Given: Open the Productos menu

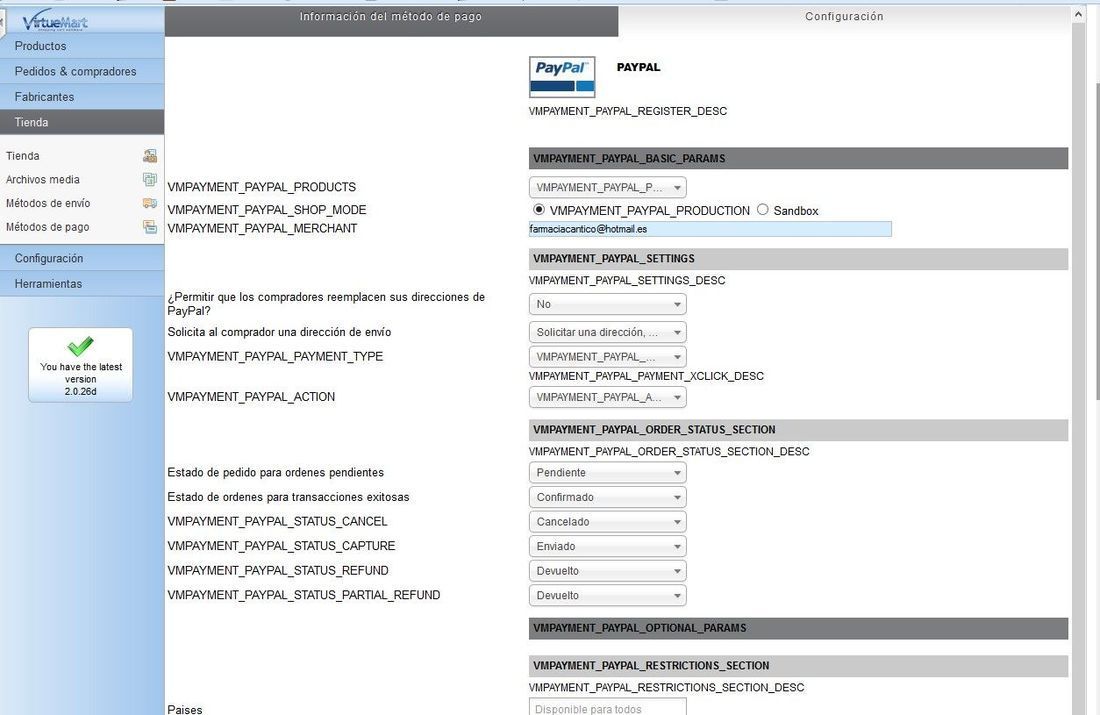Looking at the screenshot, I should coord(82,46).
